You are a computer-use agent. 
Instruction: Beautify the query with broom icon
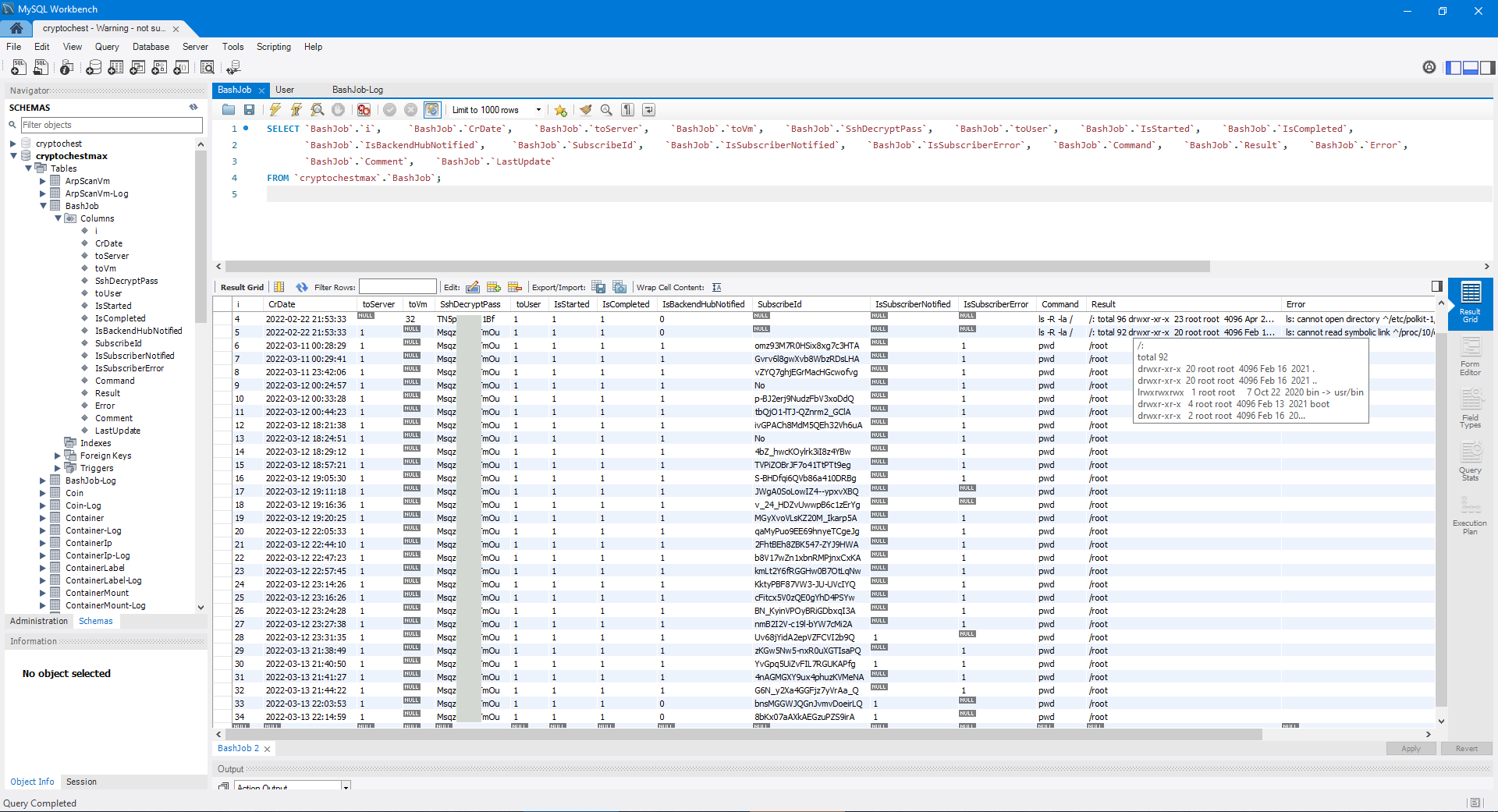pos(586,110)
